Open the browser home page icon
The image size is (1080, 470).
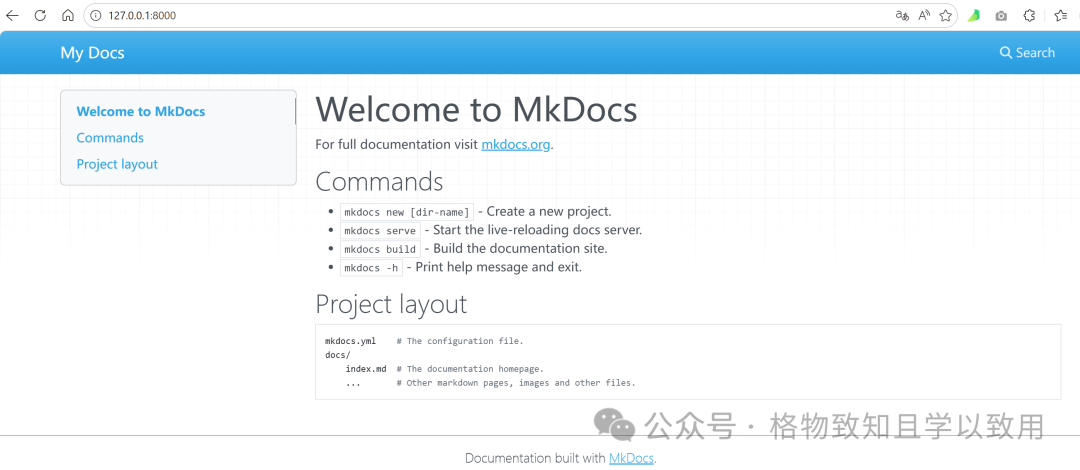pyautogui.click(x=68, y=15)
